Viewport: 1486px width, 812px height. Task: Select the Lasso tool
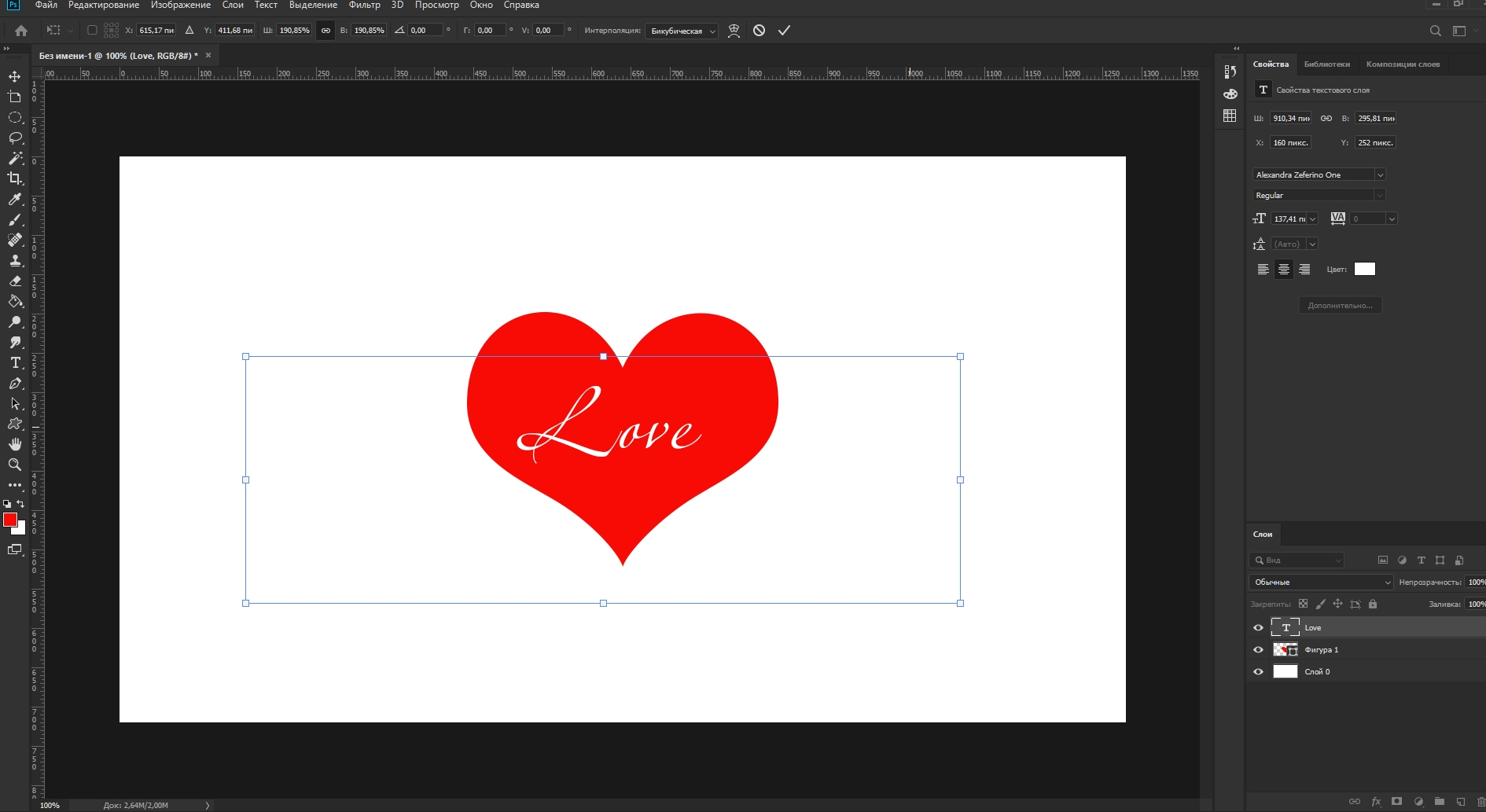(14, 138)
